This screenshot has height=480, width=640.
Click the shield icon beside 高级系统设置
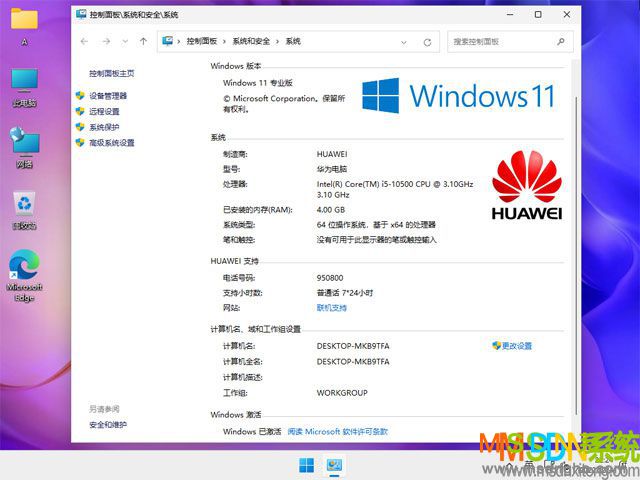tap(80, 142)
